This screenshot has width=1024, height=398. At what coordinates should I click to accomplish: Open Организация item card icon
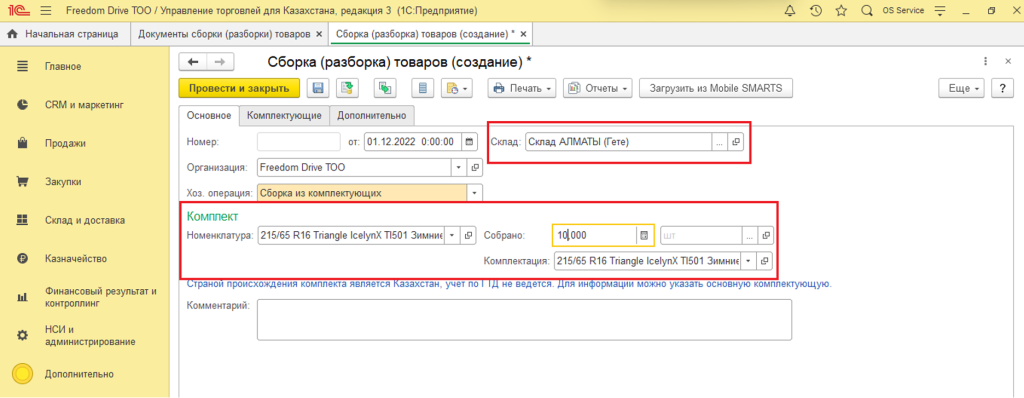click(475, 168)
